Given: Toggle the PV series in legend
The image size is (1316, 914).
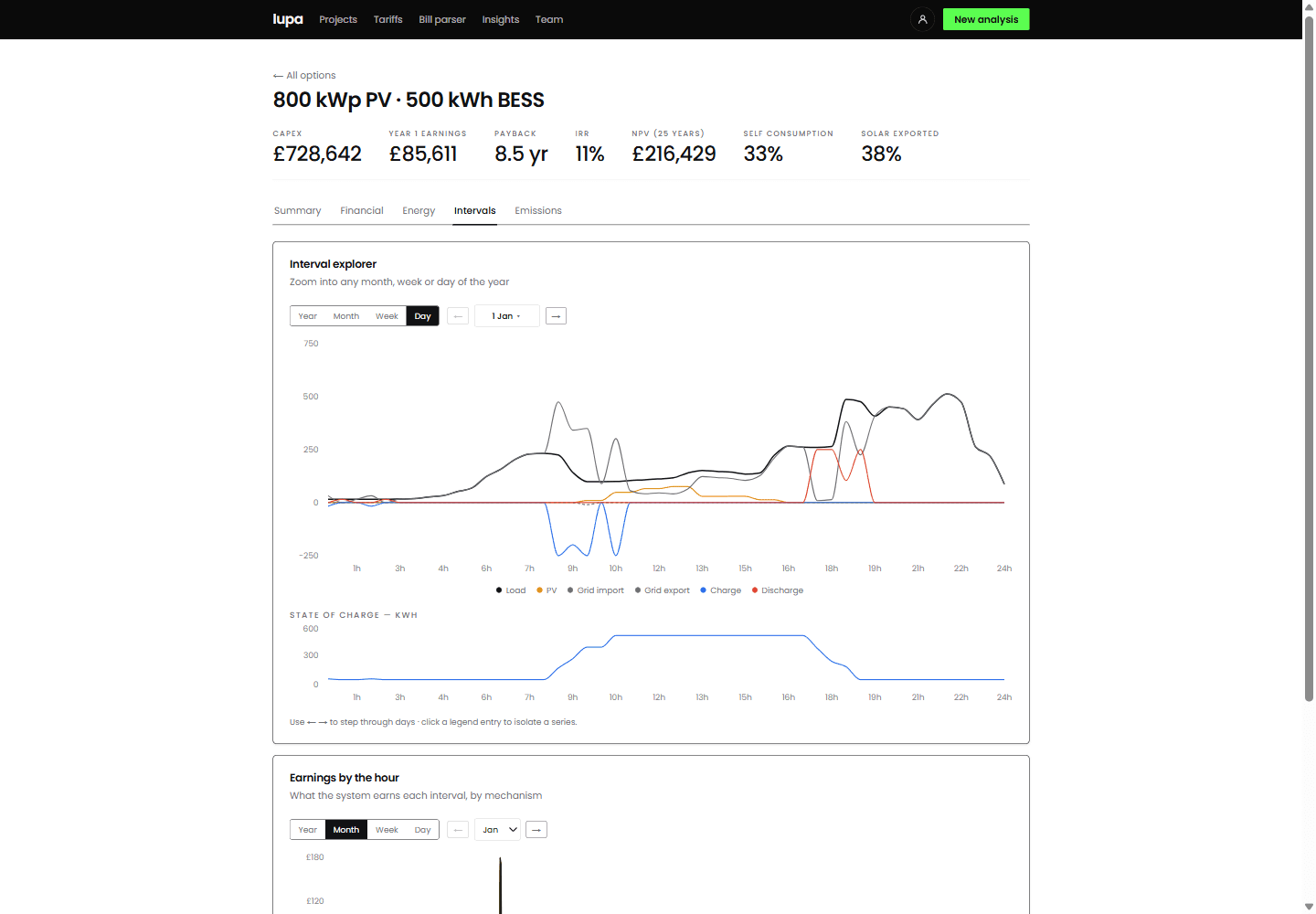Looking at the screenshot, I should (x=547, y=590).
